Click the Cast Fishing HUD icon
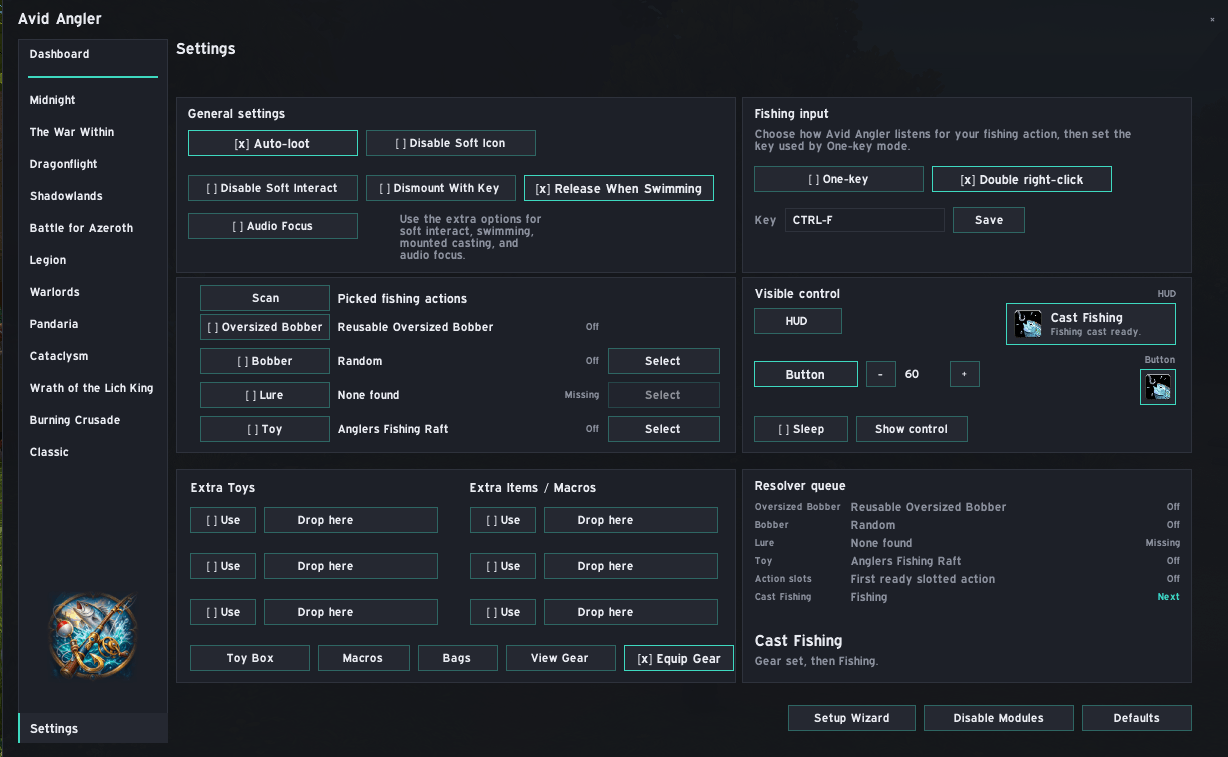Image resolution: width=1228 pixels, height=757 pixels. 1028,324
